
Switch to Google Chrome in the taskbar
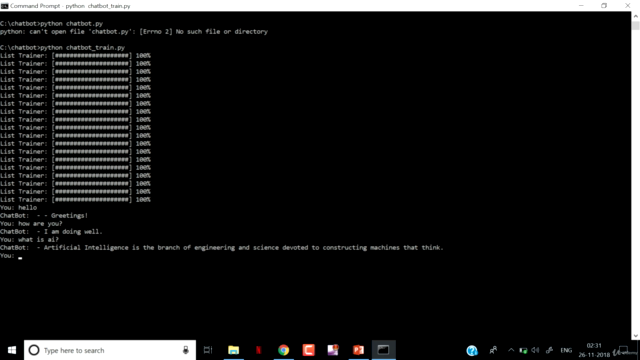tap(283, 350)
